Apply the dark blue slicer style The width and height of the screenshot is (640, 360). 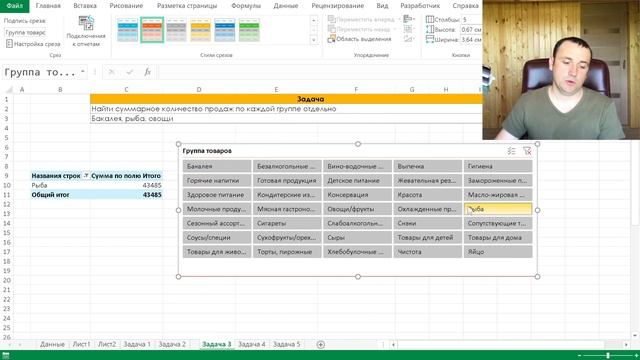225,30
